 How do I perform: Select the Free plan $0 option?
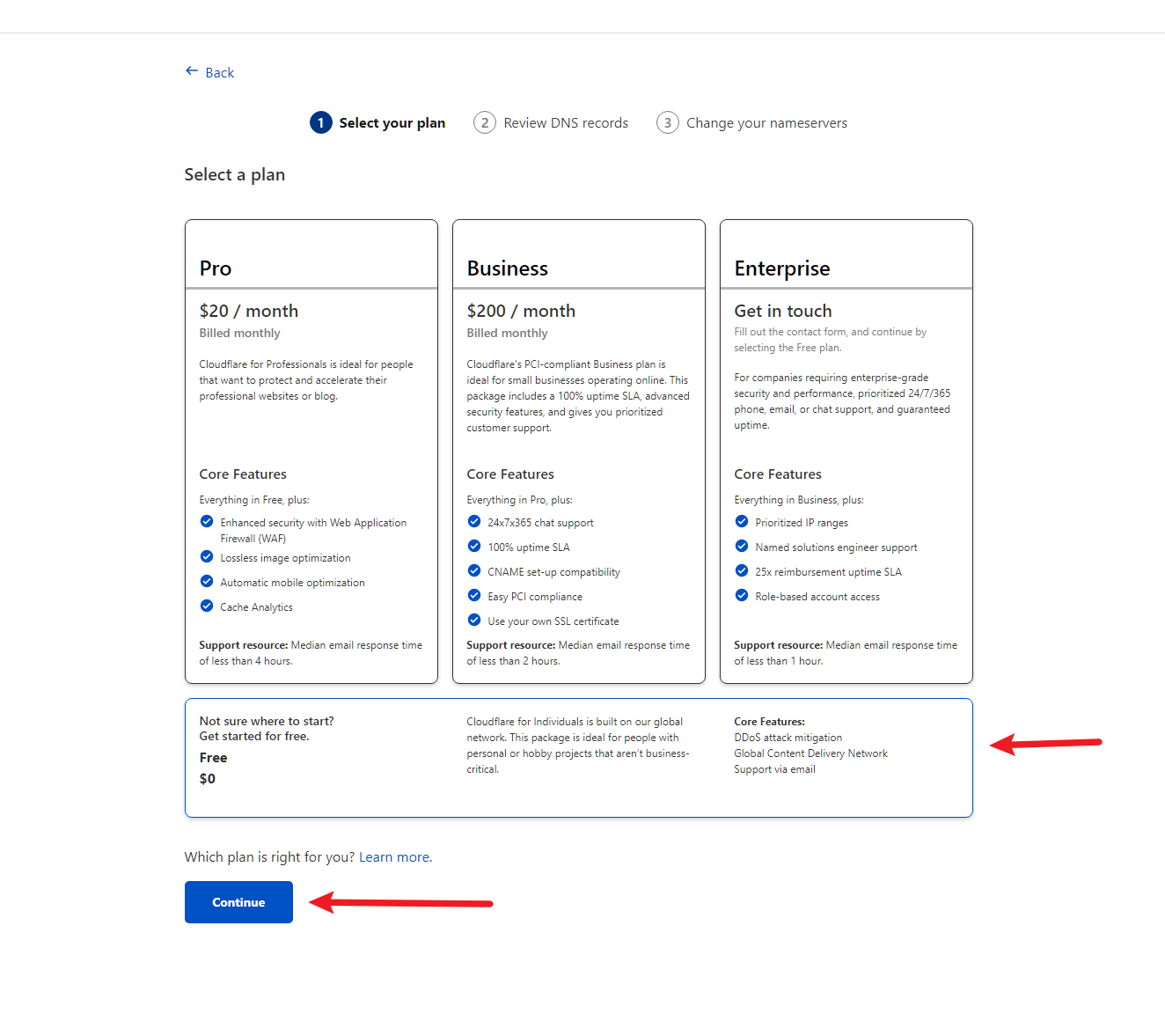pos(579,758)
